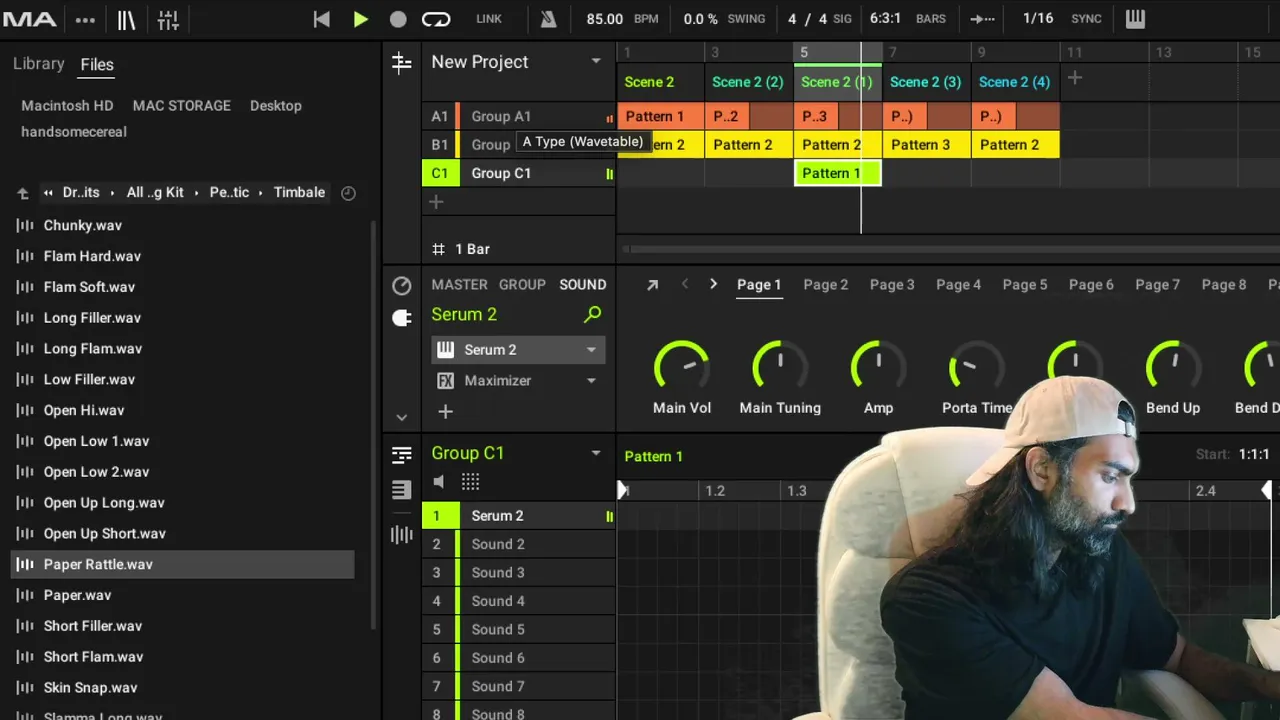Expand the control area chevron

[x=402, y=417]
